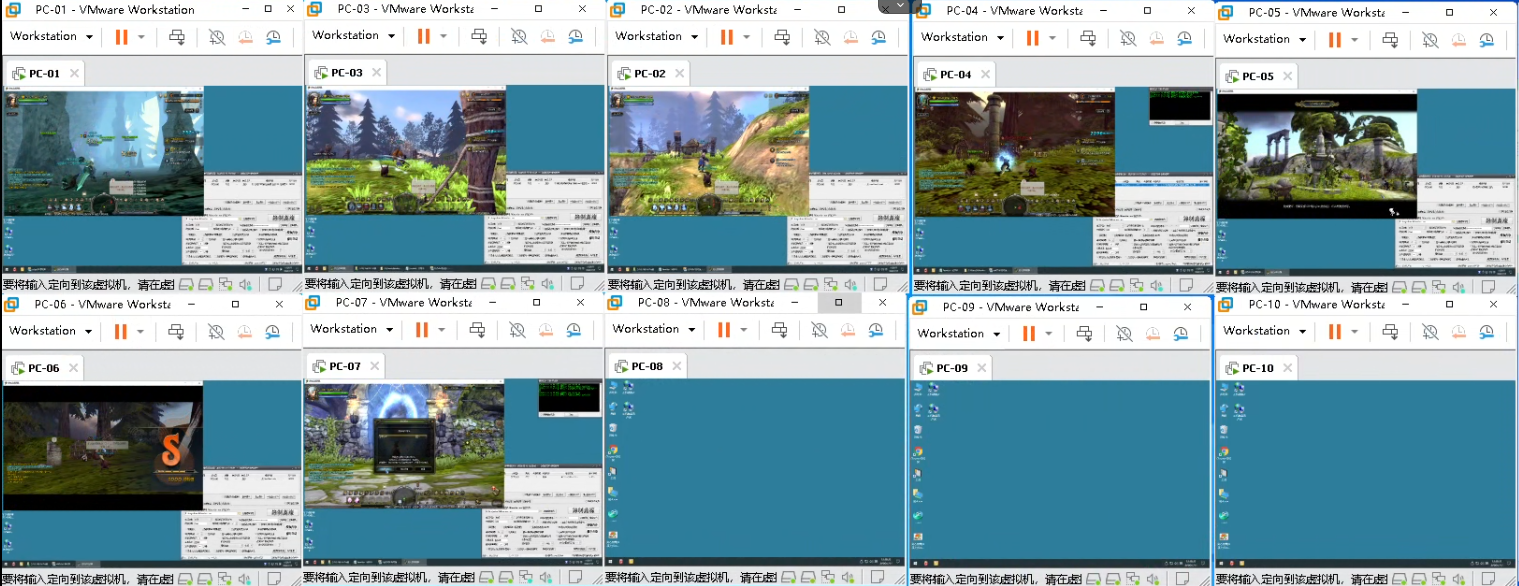Select Recycle Bin on the PC-09 desktop
This screenshot has width=1519, height=586.
[918, 430]
